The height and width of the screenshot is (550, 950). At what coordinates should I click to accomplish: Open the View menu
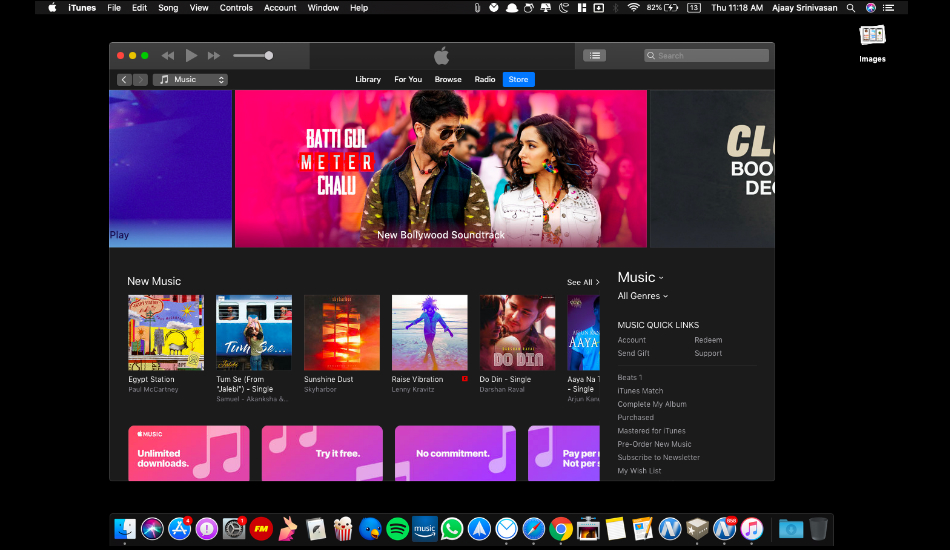199,8
